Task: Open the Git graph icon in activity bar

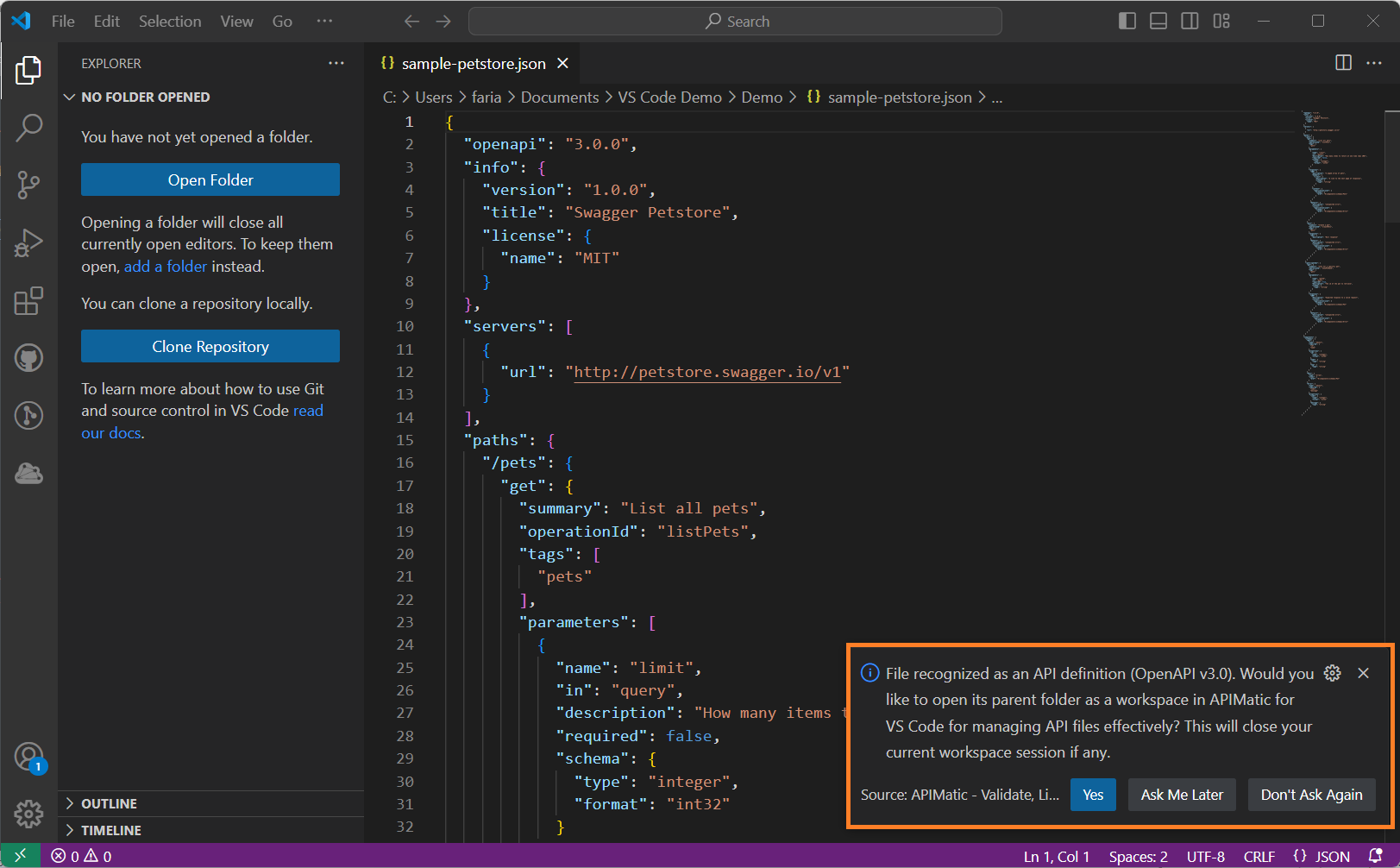Action: point(28,415)
